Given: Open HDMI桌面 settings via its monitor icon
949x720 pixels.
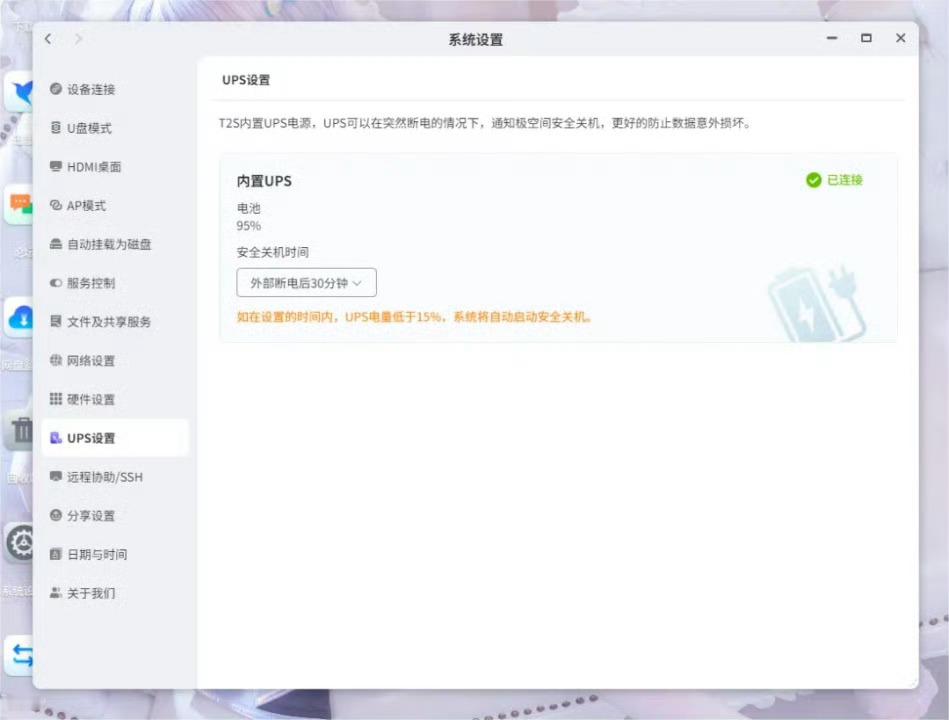Looking at the screenshot, I should [x=56, y=167].
